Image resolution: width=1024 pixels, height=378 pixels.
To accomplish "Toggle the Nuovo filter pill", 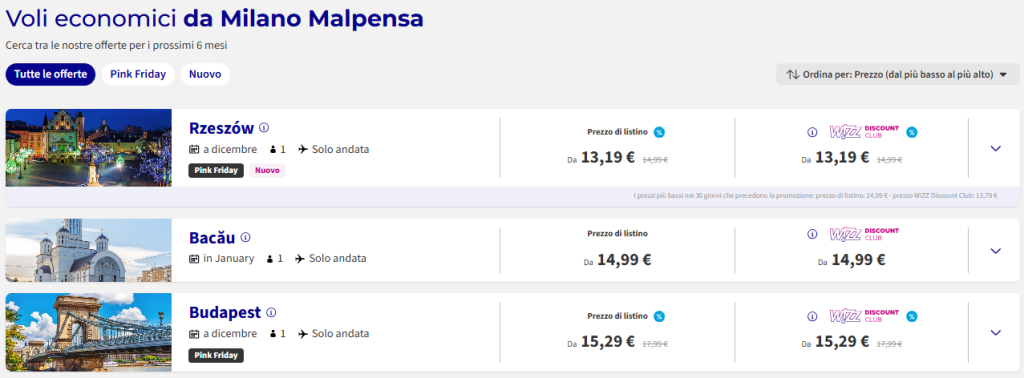I will coord(205,74).
